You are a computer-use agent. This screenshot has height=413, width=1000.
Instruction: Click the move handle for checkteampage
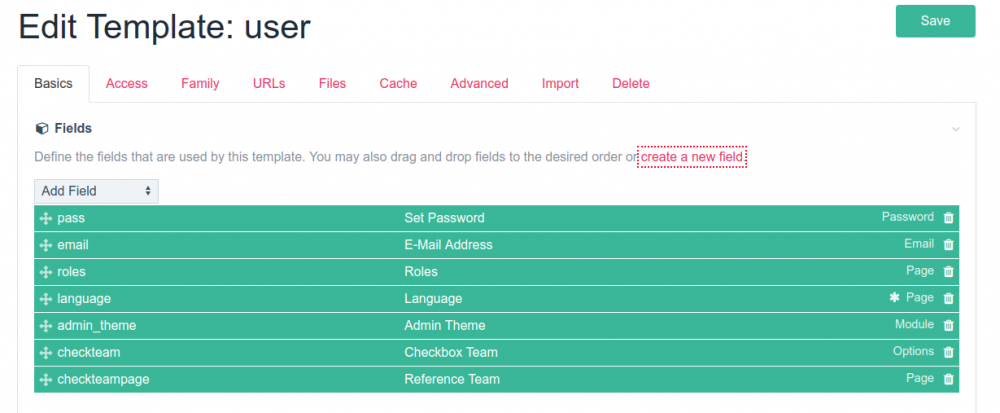tap(45, 380)
